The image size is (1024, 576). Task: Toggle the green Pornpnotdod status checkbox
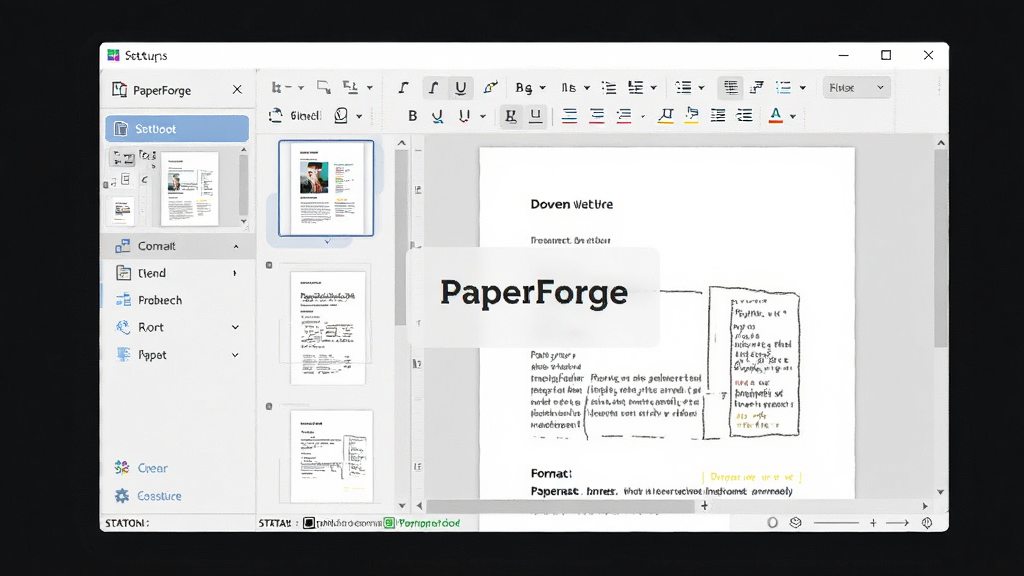pyautogui.click(x=389, y=522)
